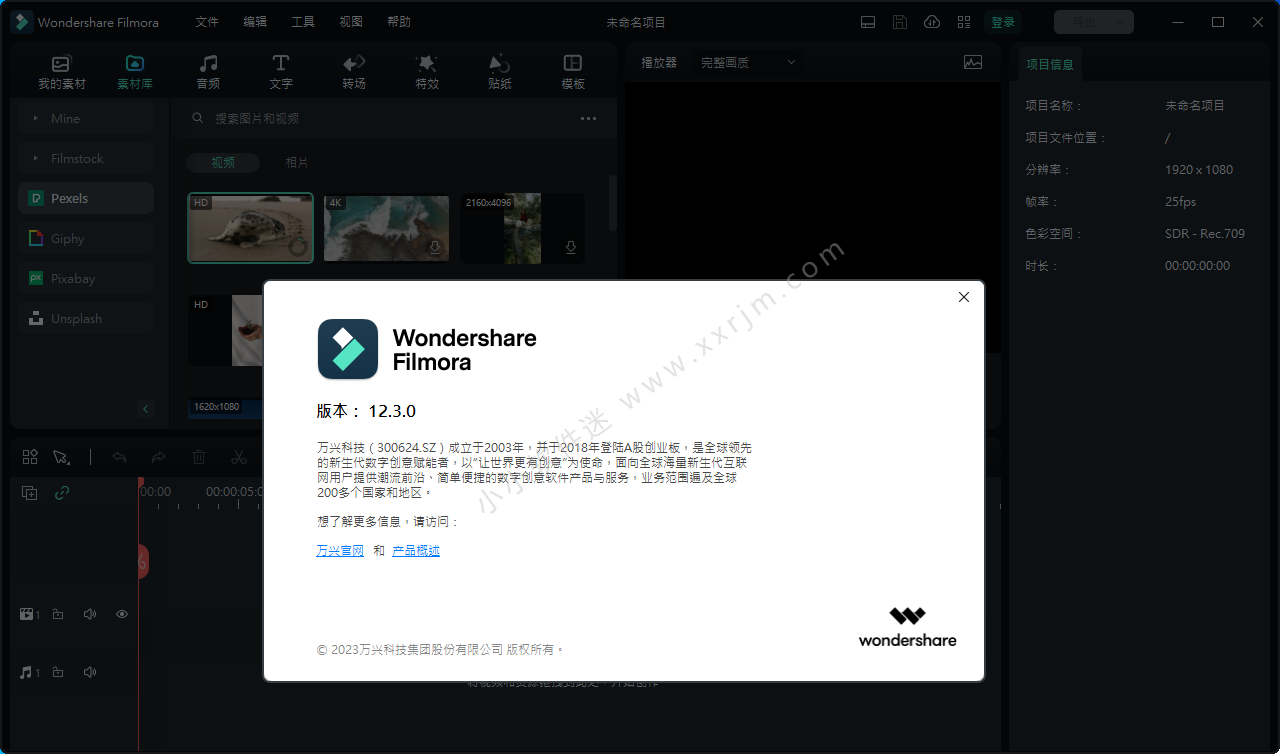Image resolution: width=1280 pixels, height=754 pixels.
Task: Open the 帮助 menu
Action: [x=399, y=22]
